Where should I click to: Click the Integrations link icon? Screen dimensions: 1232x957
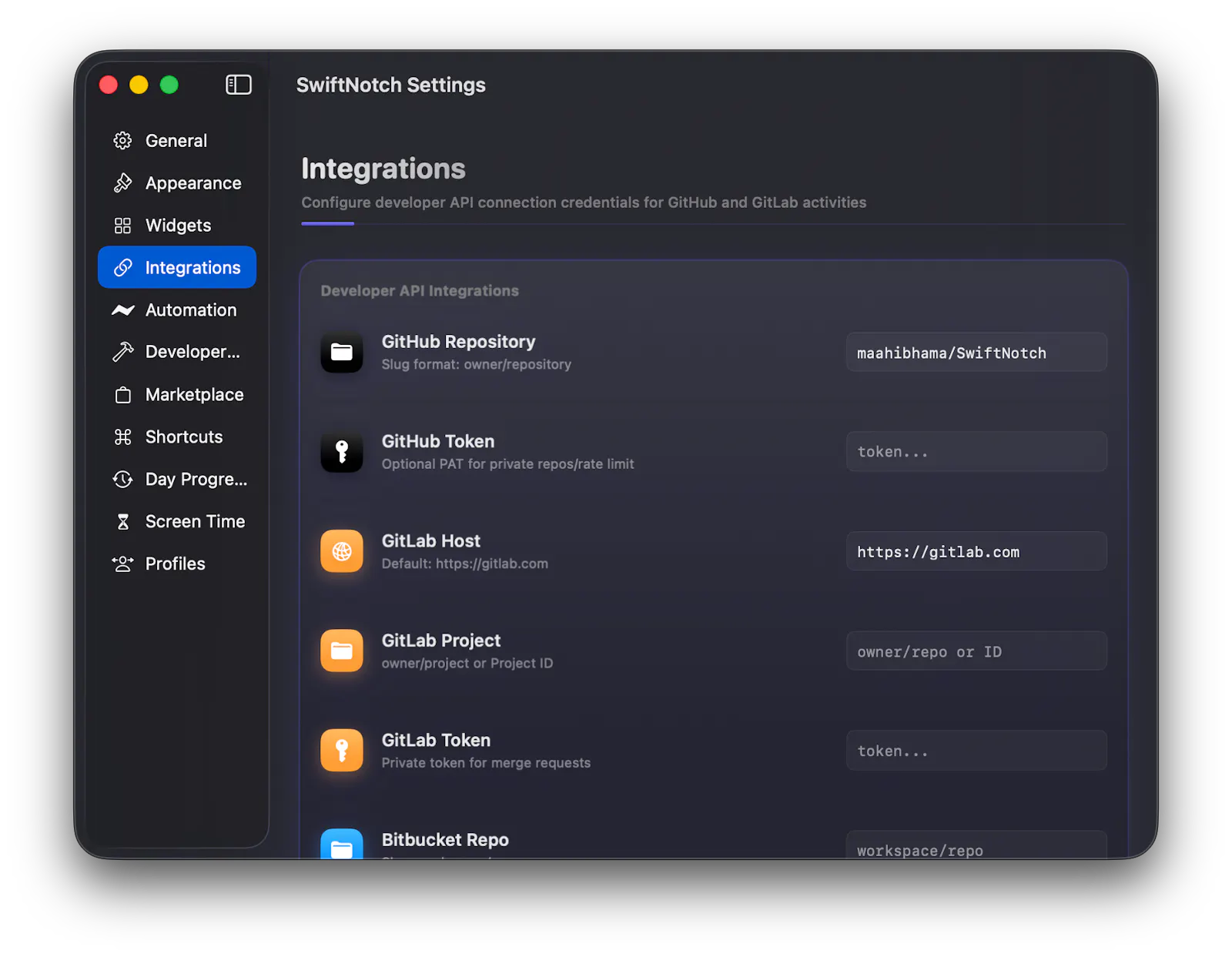[122, 268]
